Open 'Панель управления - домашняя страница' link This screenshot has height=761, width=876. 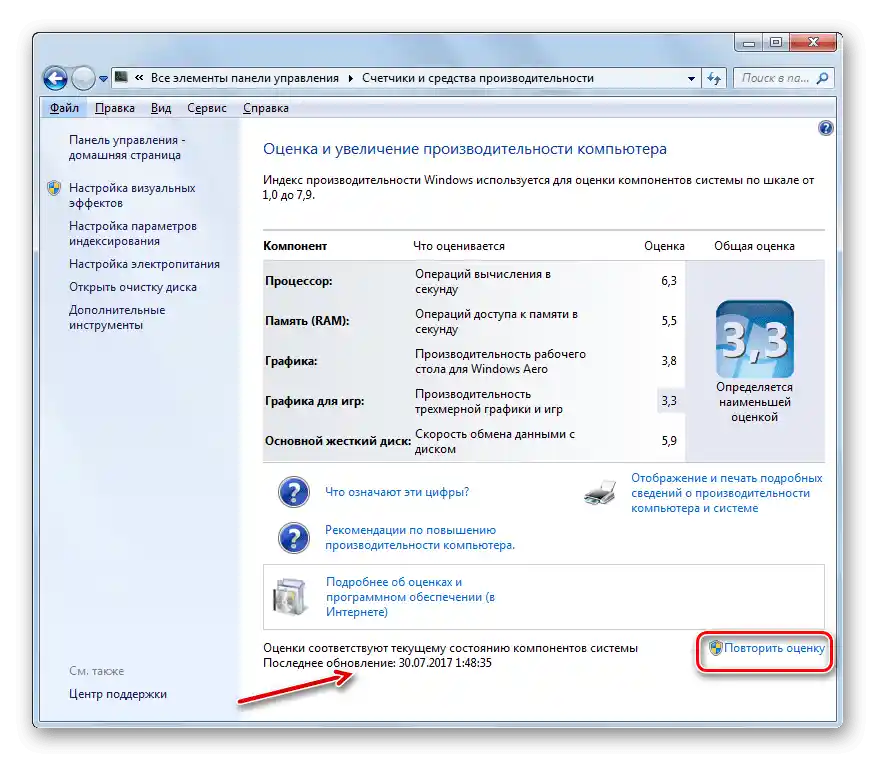[x=127, y=148]
